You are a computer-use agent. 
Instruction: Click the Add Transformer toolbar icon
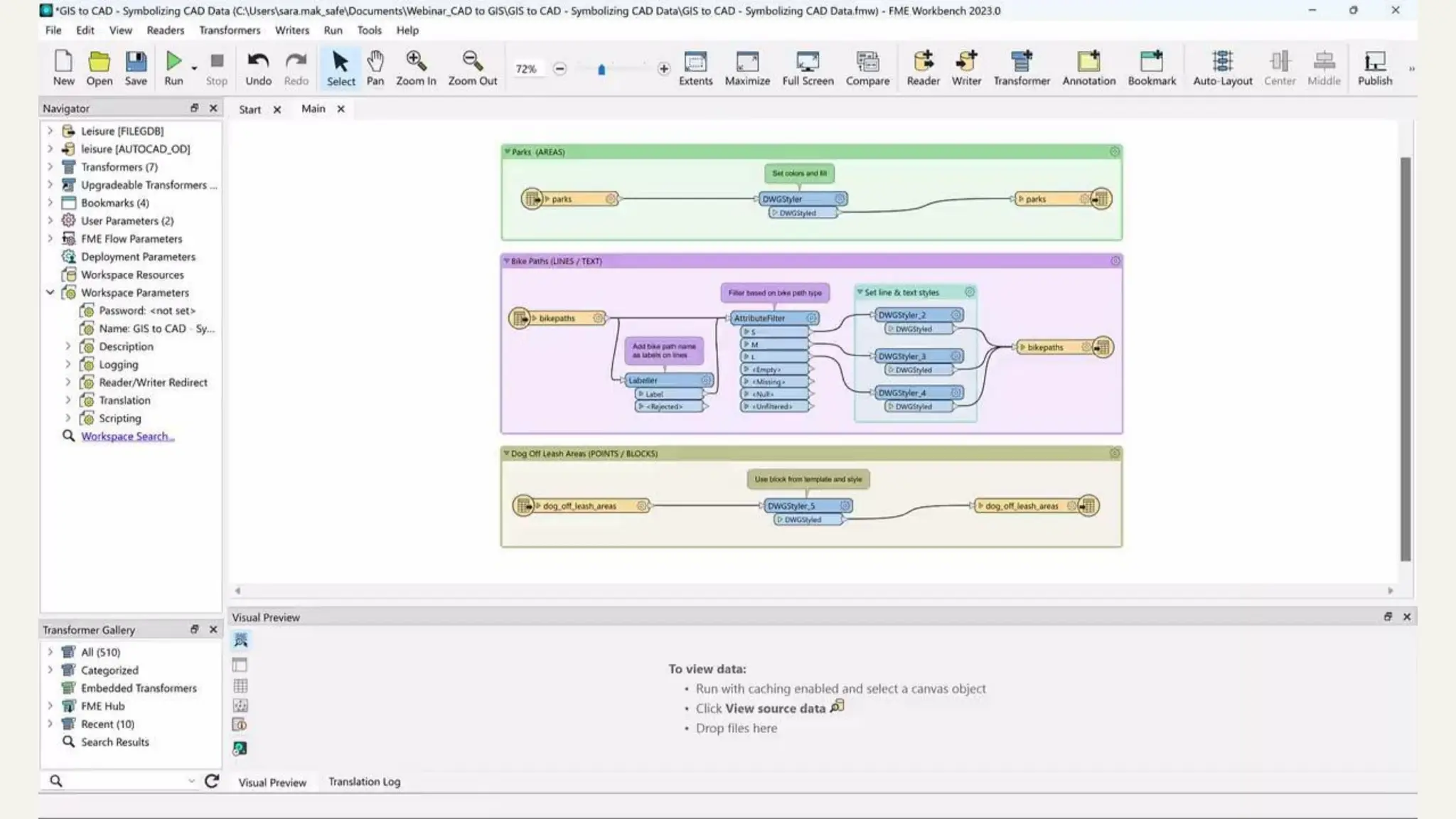[1021, 62]
